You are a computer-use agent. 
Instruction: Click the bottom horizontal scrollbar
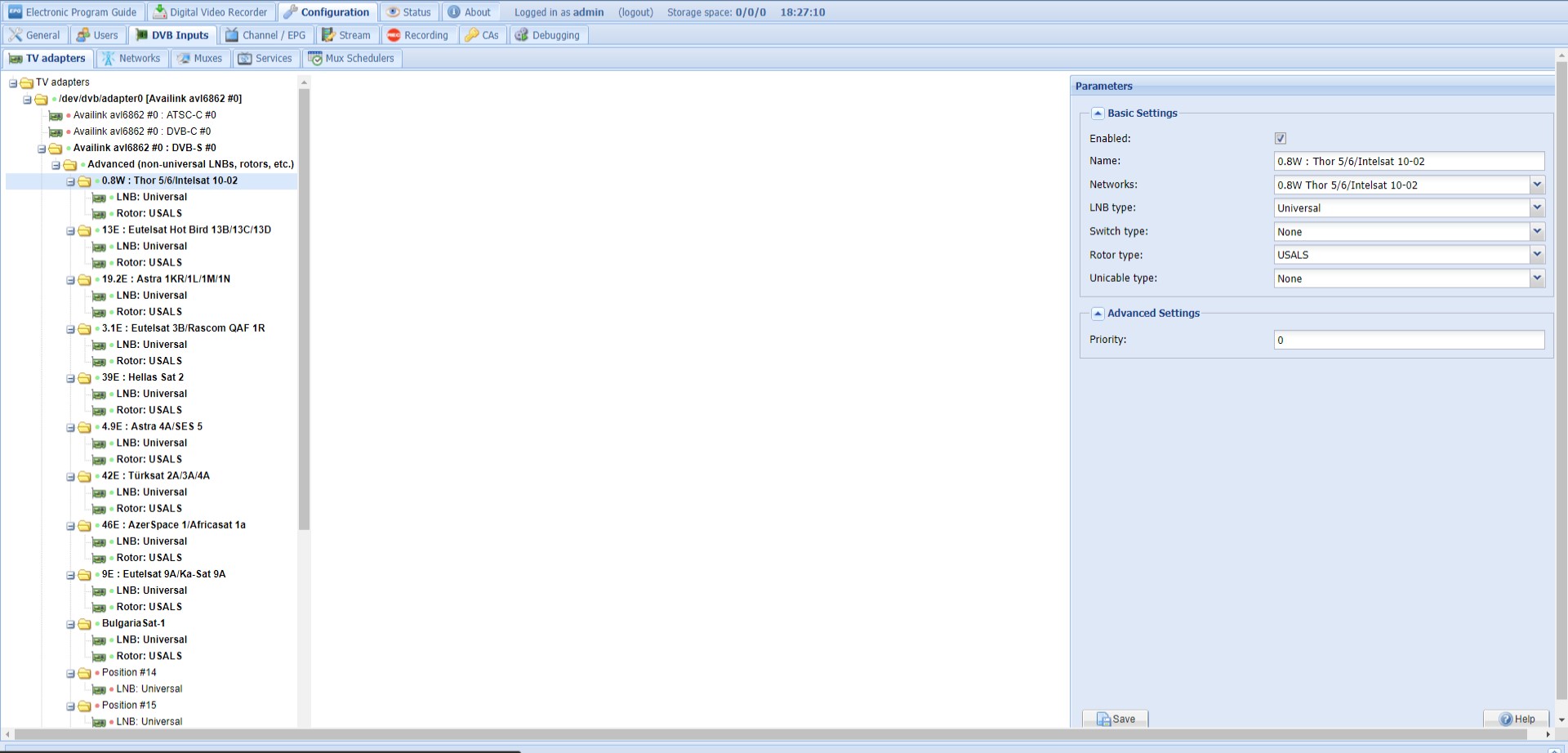click(x=771, y=734)
